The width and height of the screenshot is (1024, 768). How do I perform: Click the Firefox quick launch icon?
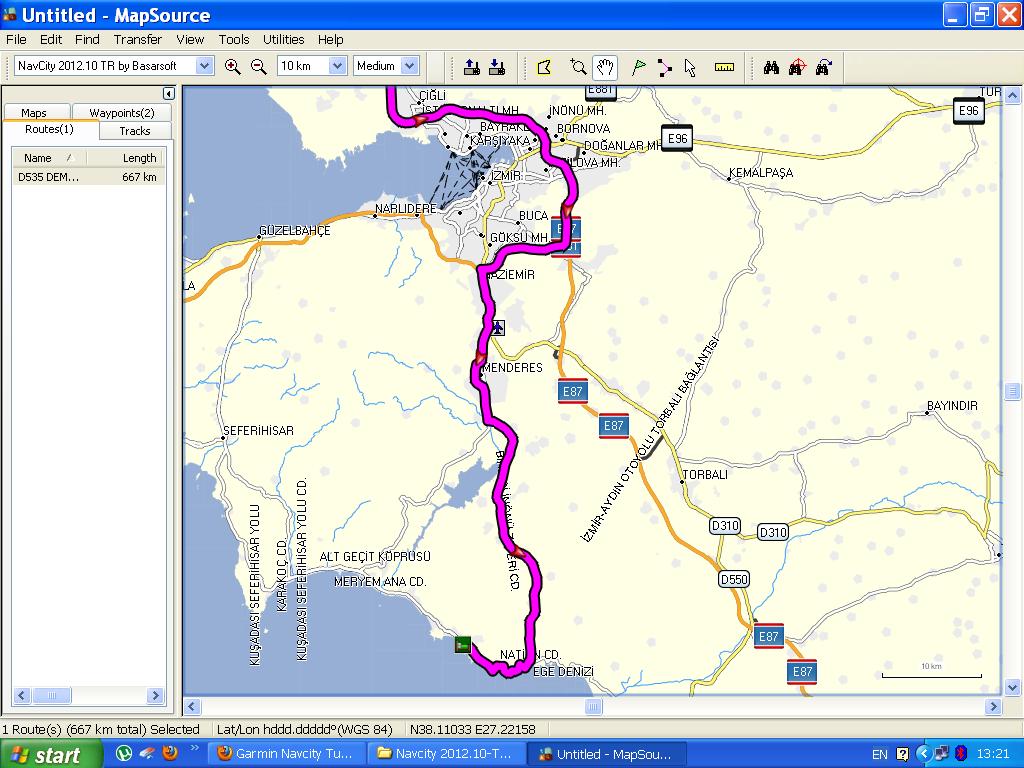point(170,754)
